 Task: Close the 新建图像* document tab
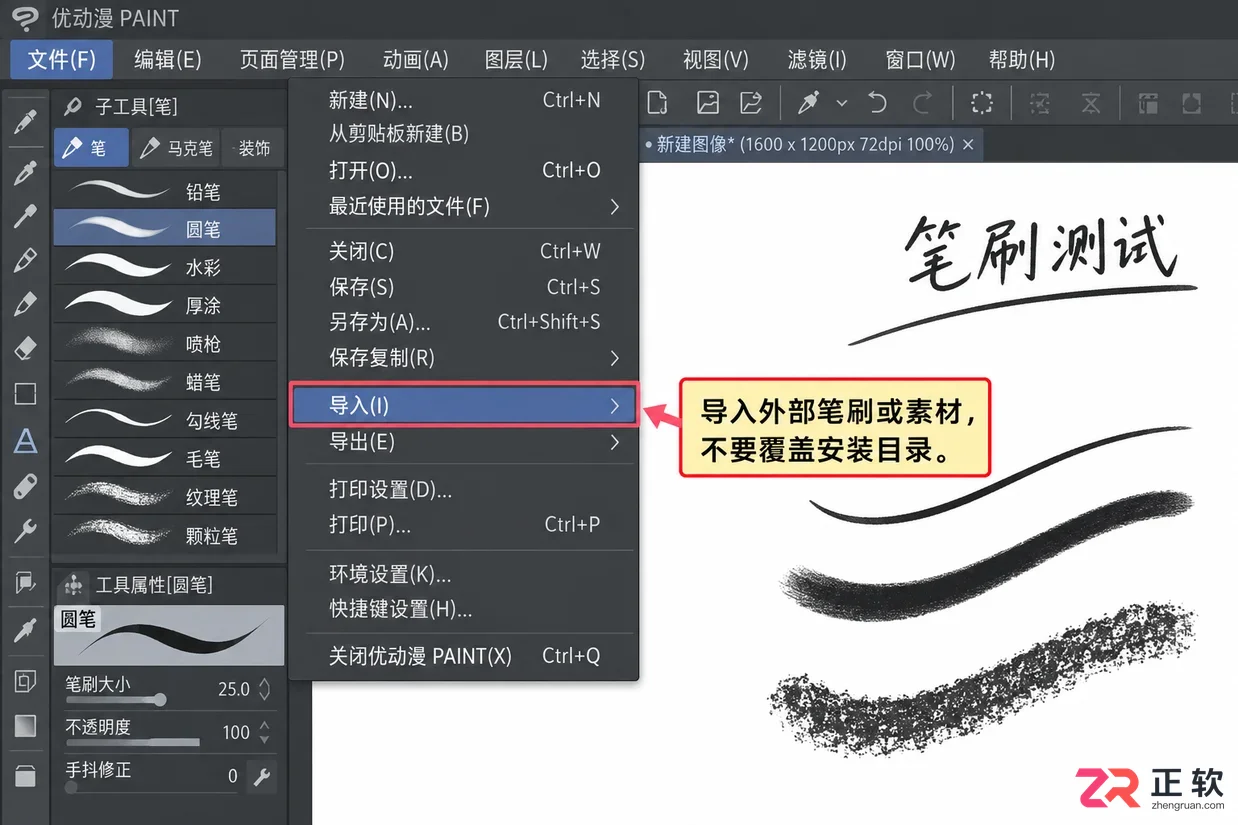click(x=967, y=145)
